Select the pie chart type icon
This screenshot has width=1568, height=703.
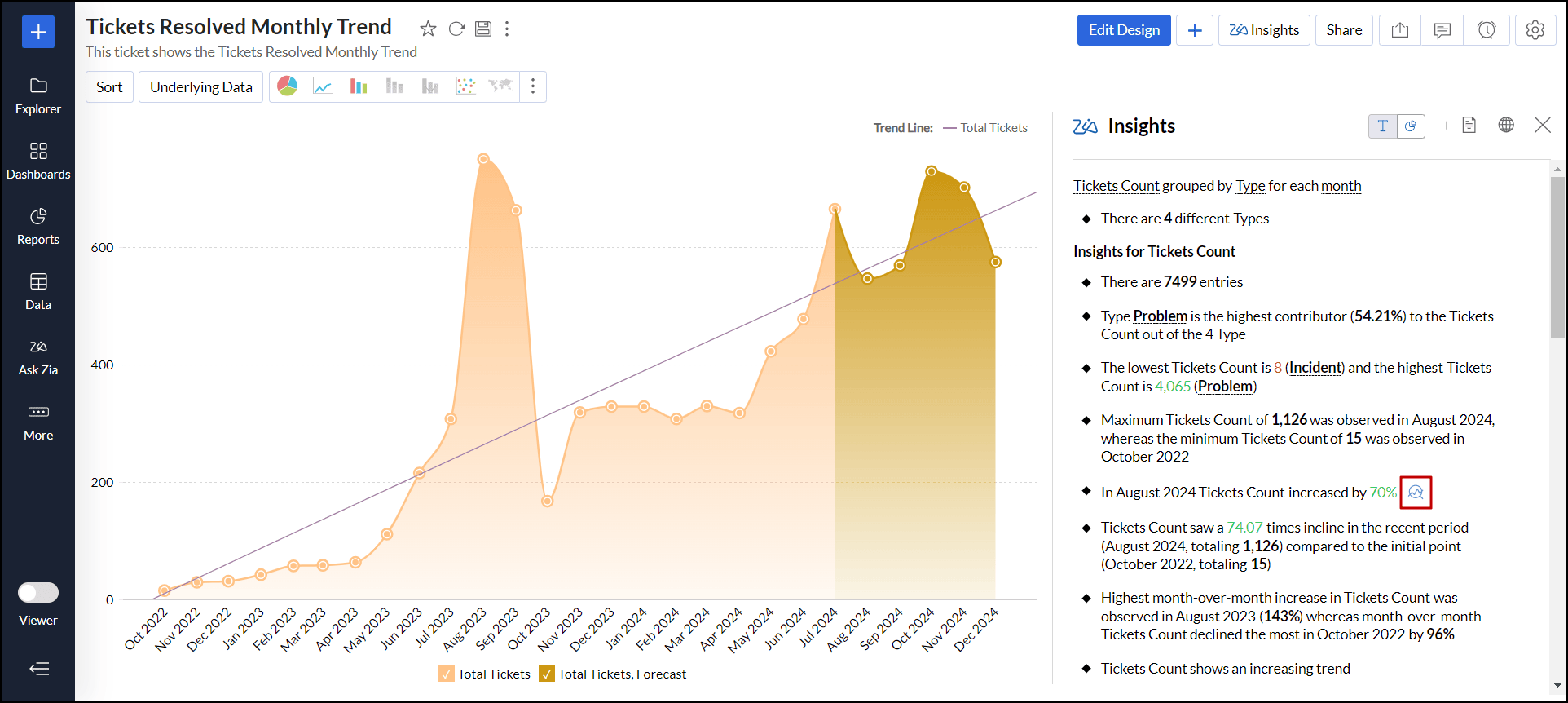pyautogui.click(x=288, y=86)
